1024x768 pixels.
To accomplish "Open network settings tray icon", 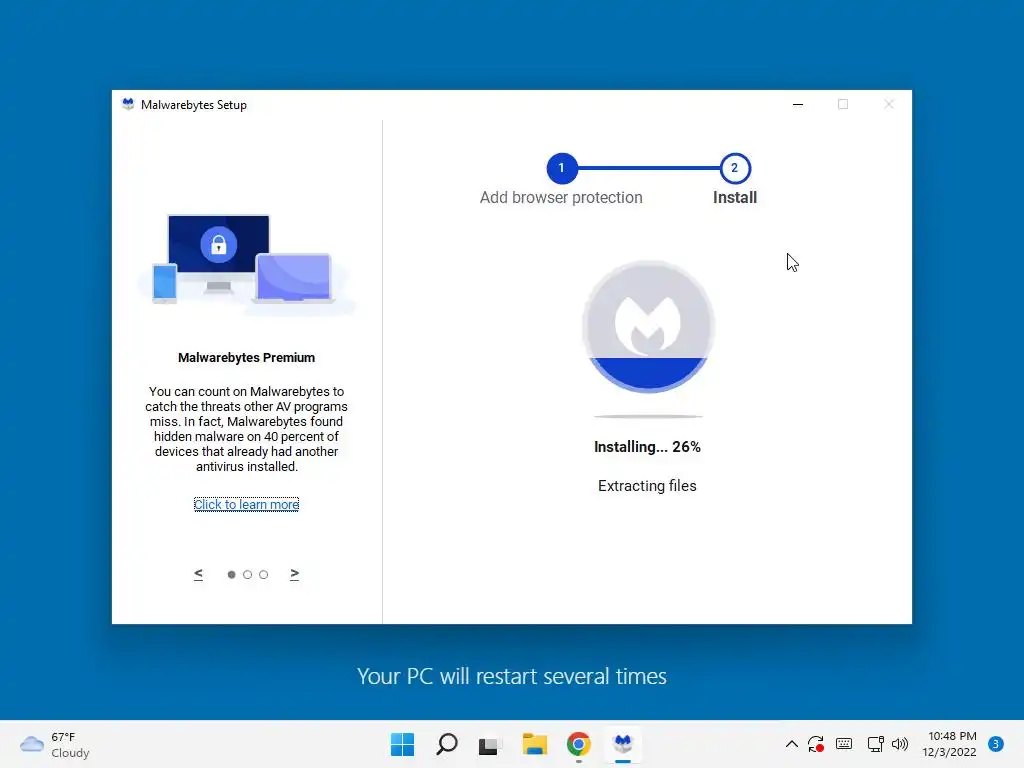I will pos(875,744).
